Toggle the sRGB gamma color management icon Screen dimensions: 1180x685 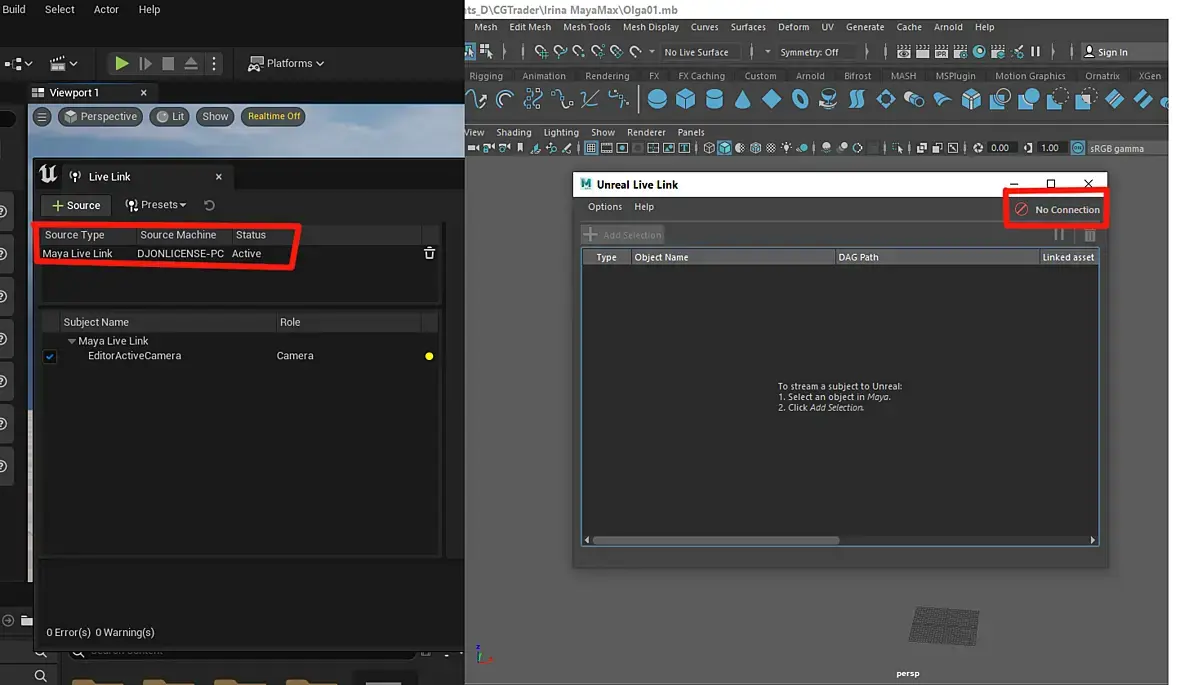[x=1078, y=148]
